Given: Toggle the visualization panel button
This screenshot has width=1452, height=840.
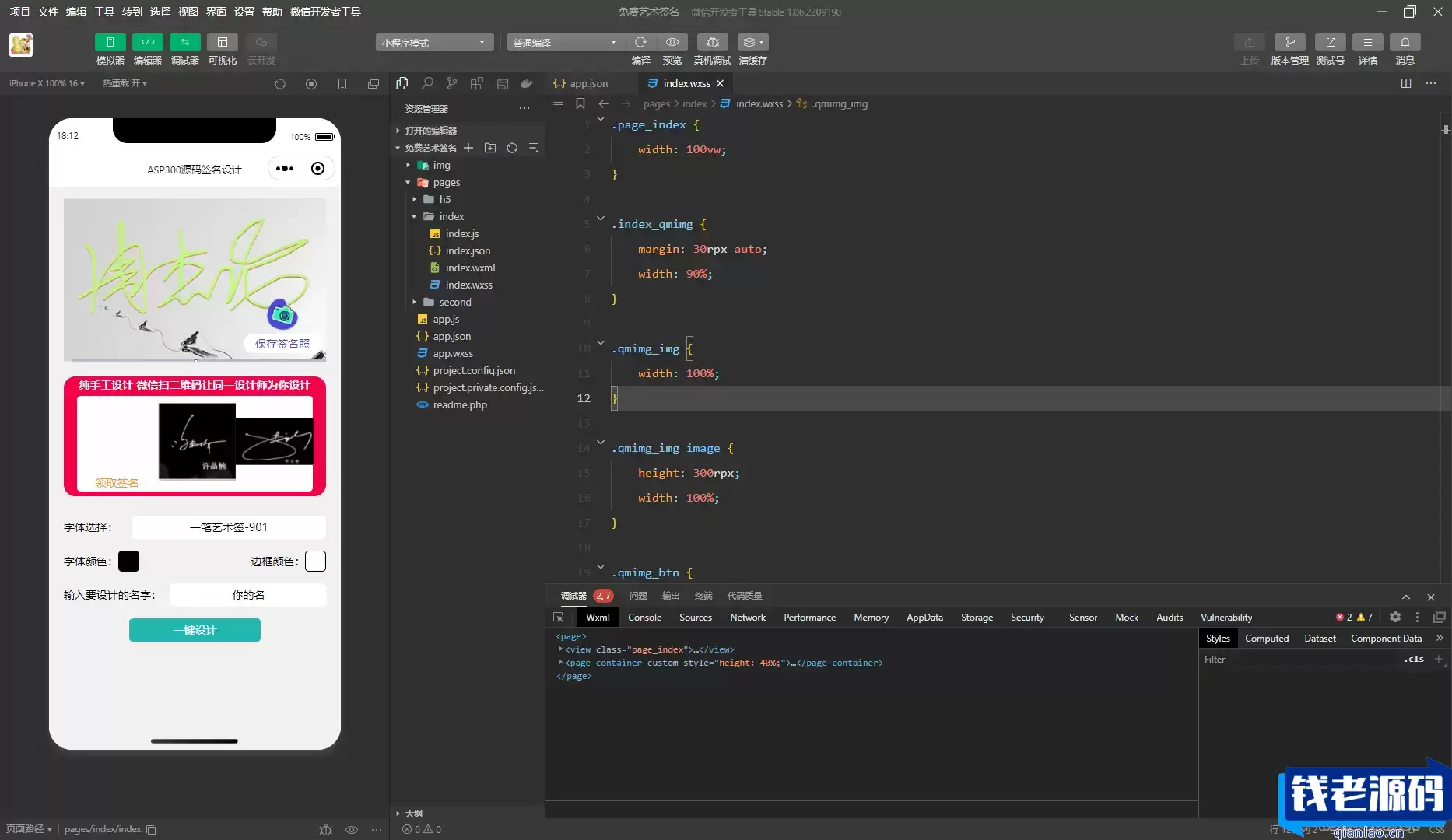Looking at the screenshot, I should pos(223,42).
